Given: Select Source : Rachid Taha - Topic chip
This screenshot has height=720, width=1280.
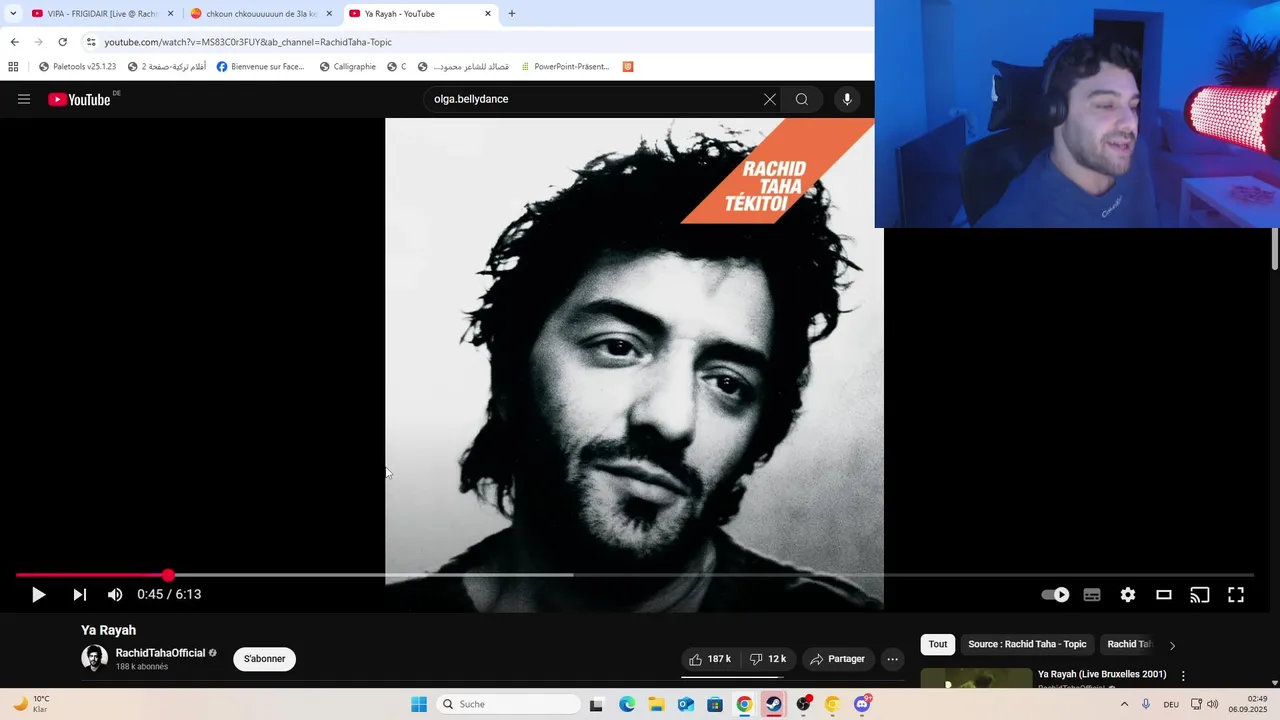Looking at the screenshot, I should pos(1027,645).
